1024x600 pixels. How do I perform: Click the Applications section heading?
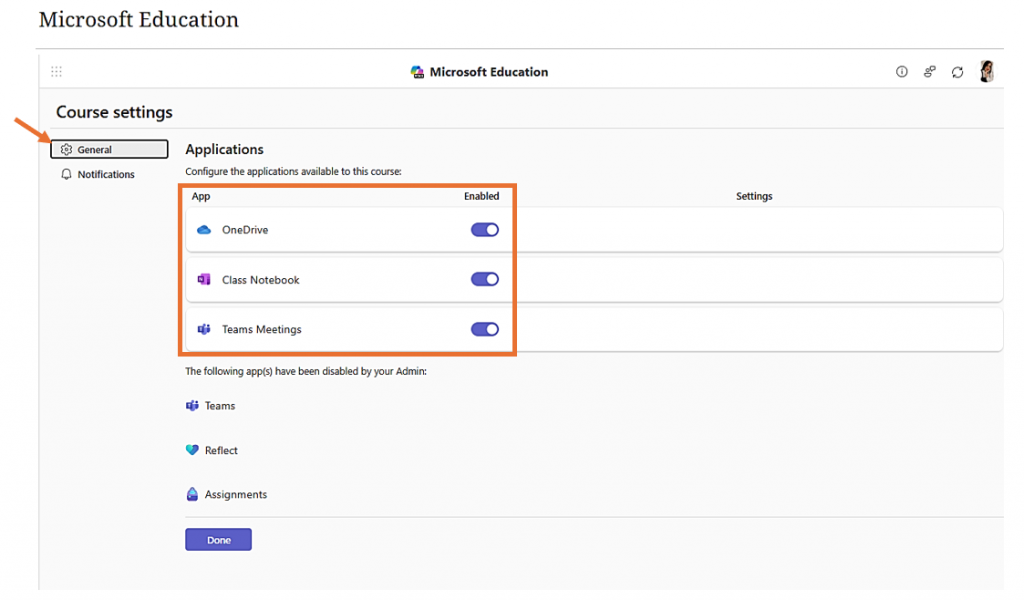pos(224,149)
